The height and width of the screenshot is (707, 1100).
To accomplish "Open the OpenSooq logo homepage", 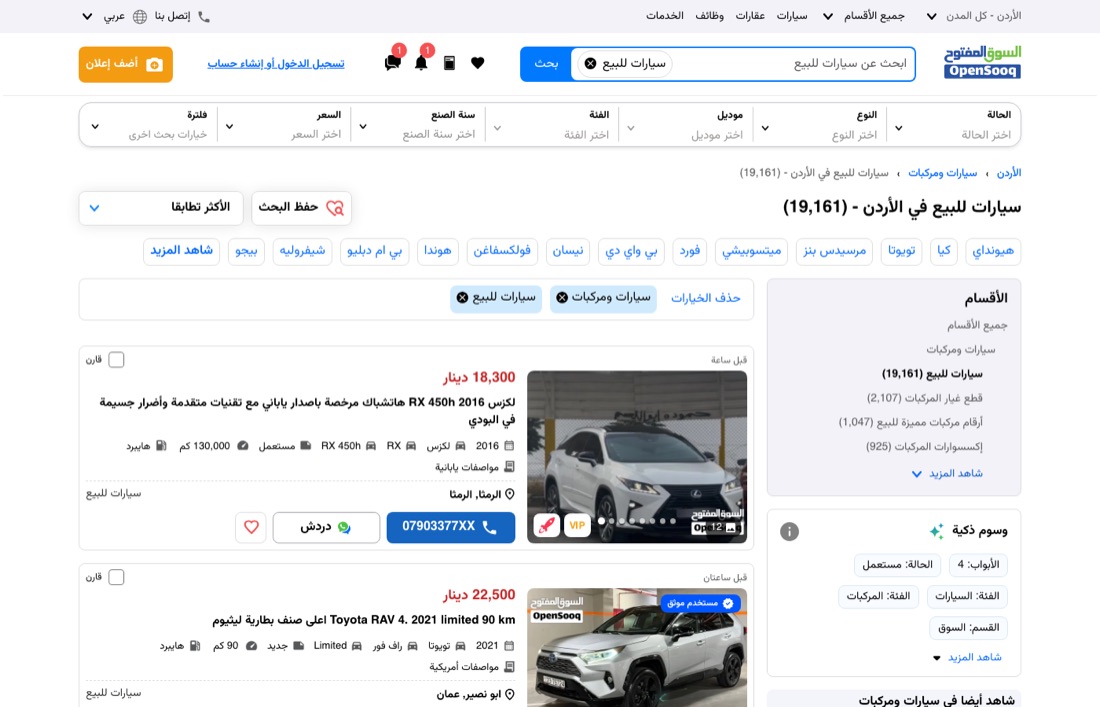I will pos(982,62).
